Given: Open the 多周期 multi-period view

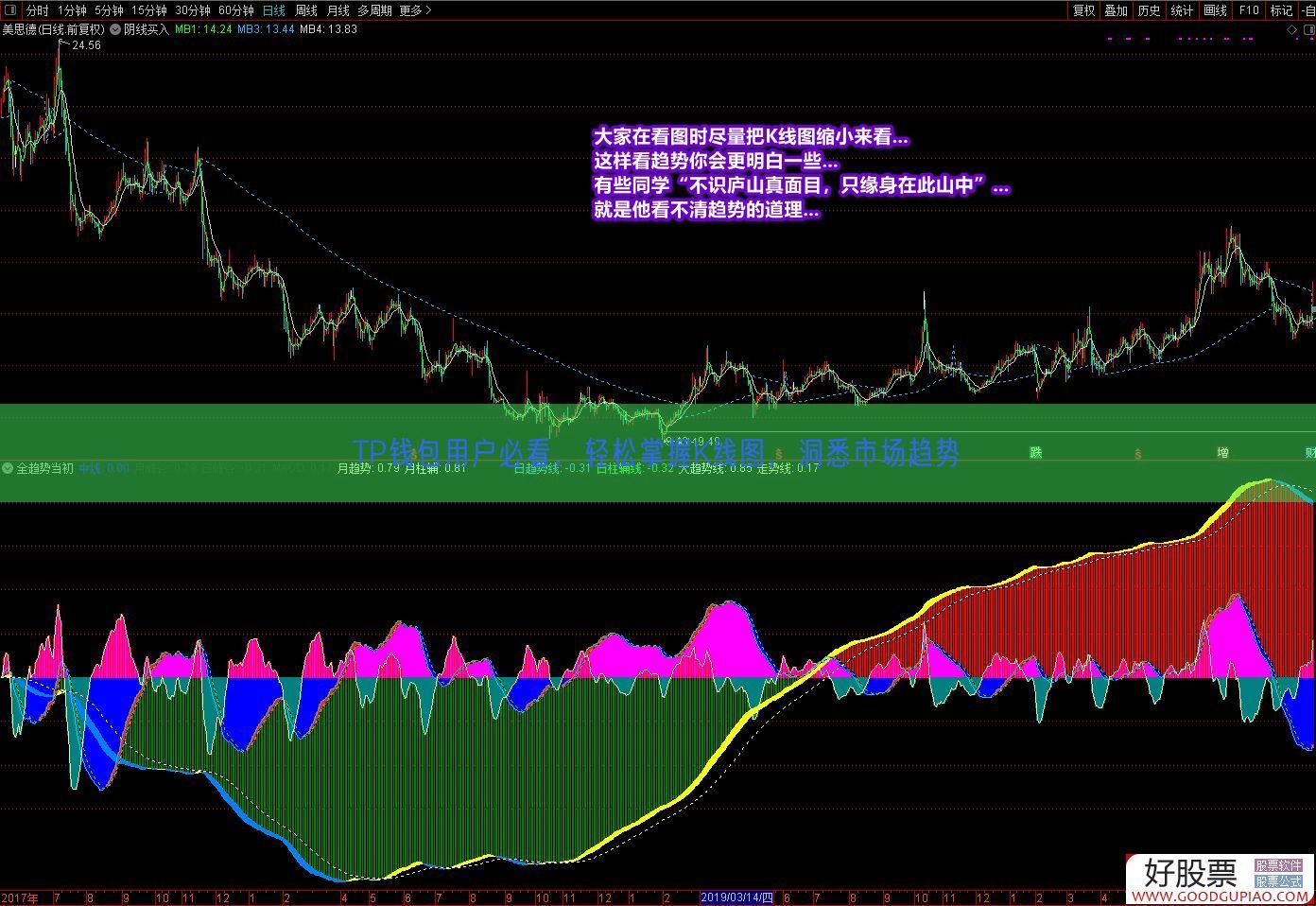Looking at the screenshot, I should pos(374,10).
